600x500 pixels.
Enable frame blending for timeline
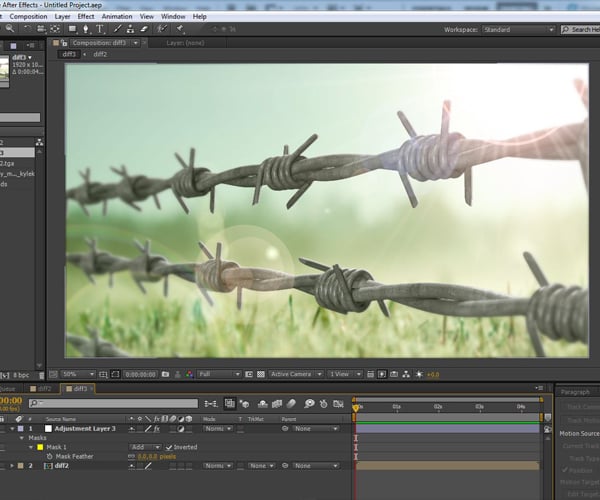point(277,404)
